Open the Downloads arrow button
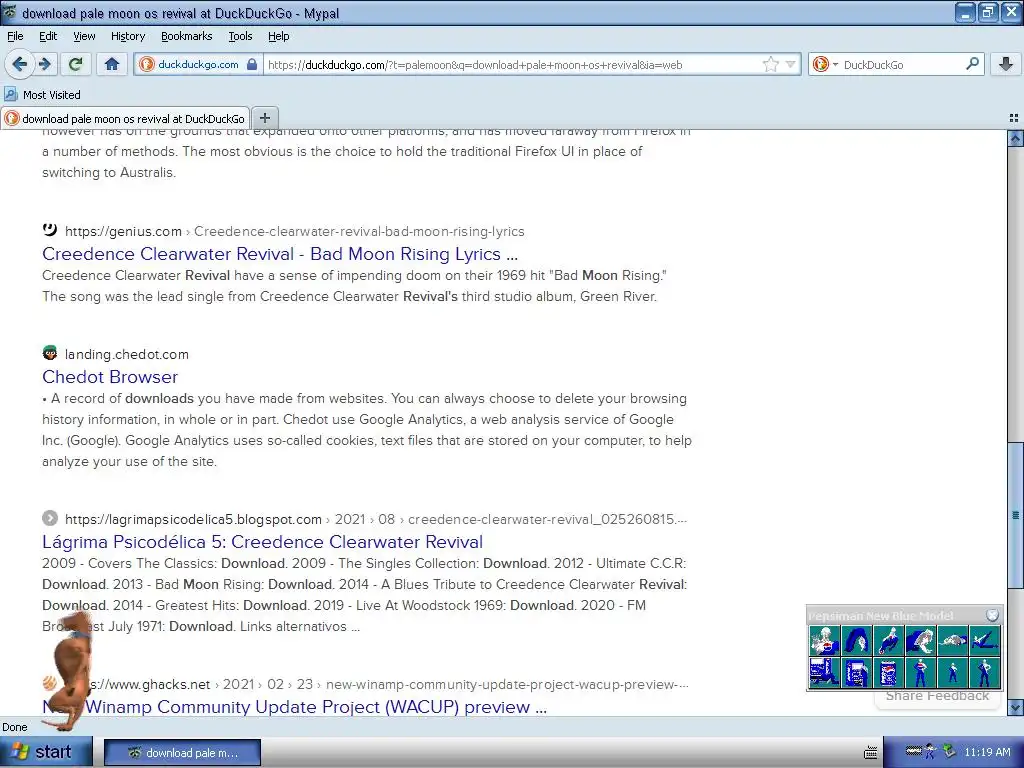Screen dimensions: 1024x768 1006,64
